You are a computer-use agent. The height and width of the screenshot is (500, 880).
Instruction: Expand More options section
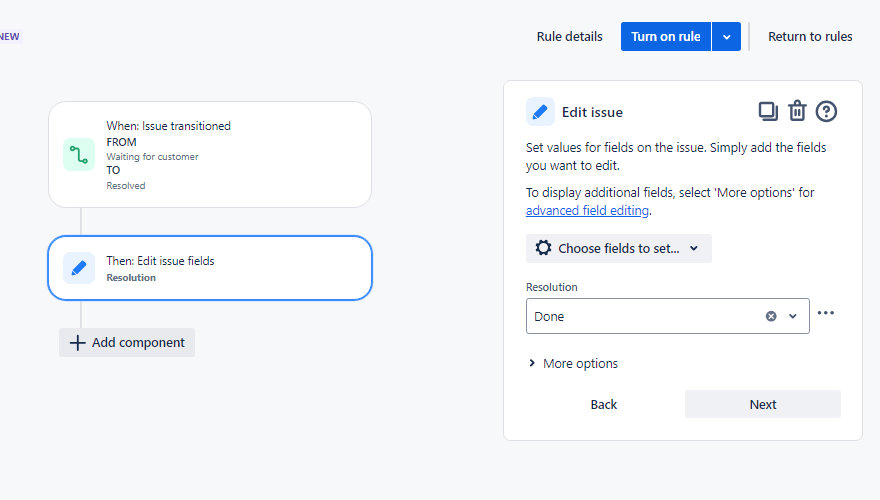point(573,364)
